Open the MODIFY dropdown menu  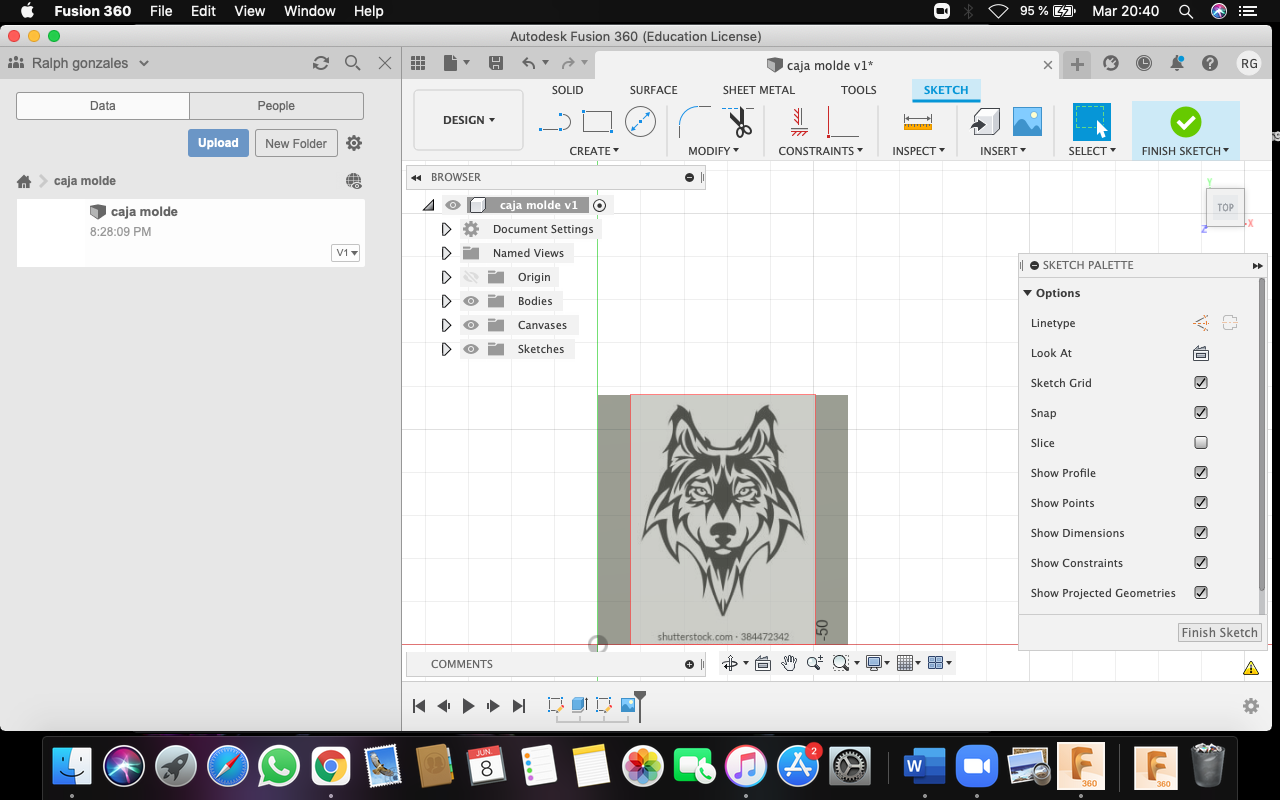tap(714, 151)
